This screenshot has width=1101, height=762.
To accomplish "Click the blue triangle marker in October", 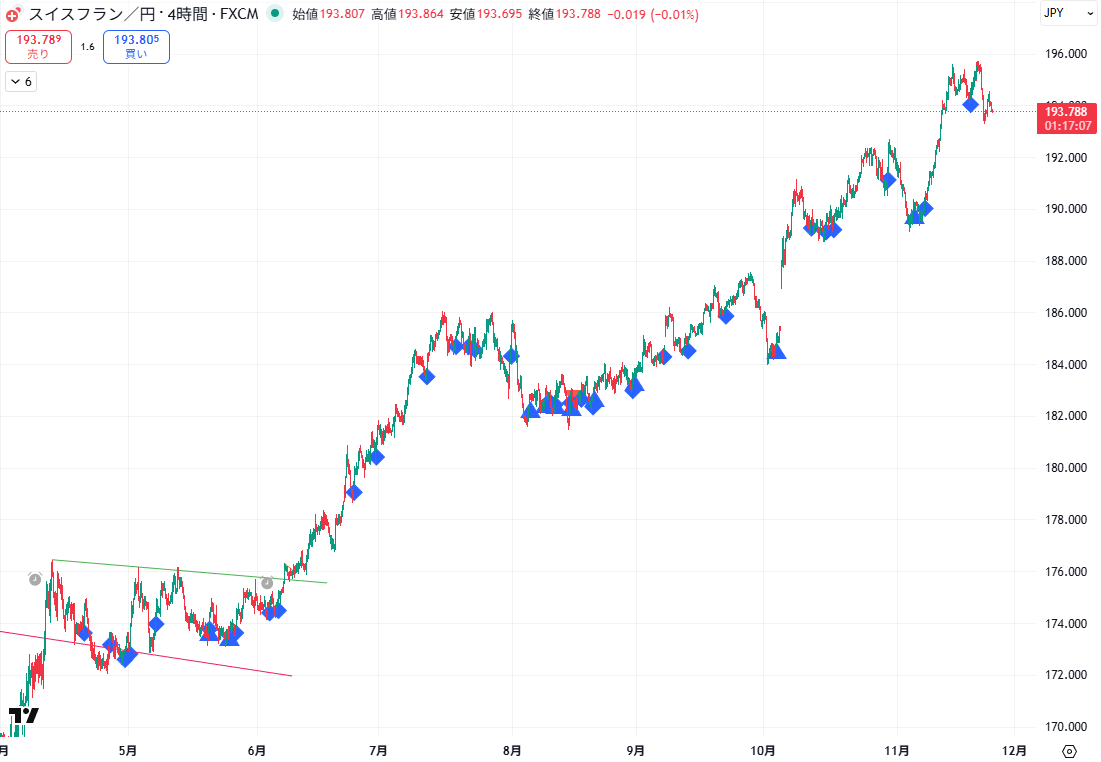I will click(x=777, y=351).
